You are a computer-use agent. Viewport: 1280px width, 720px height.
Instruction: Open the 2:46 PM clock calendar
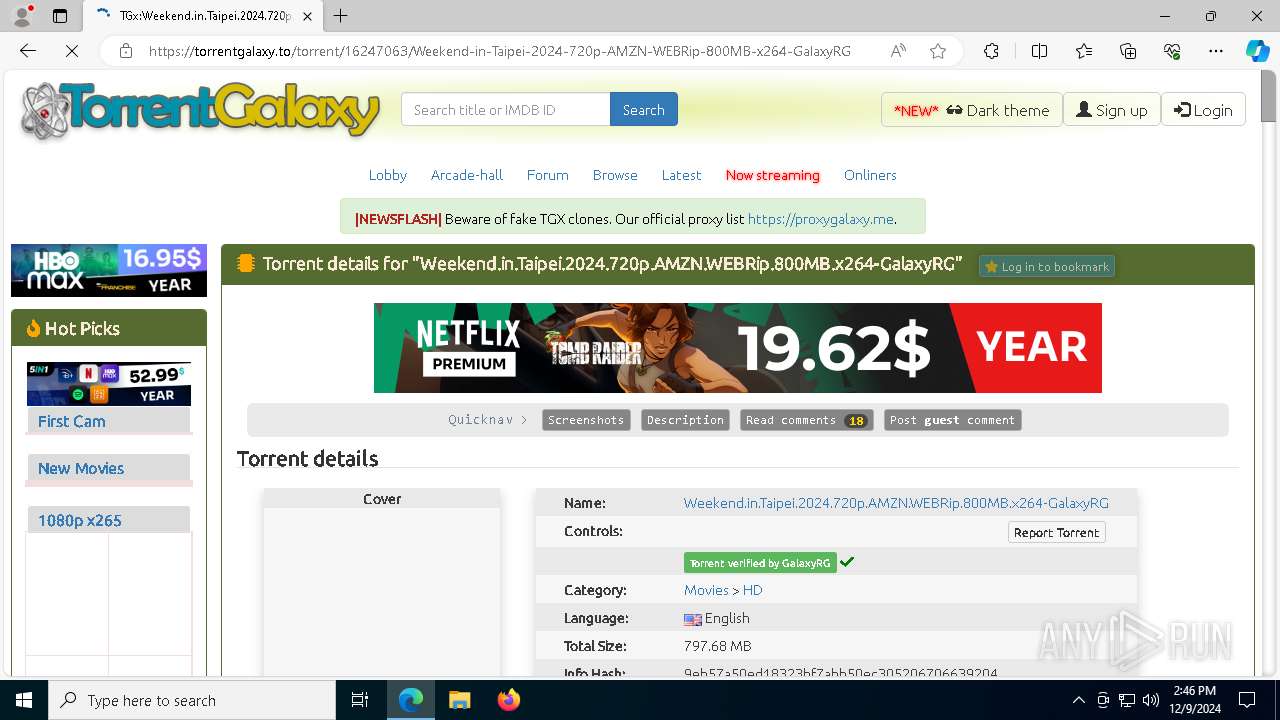1194,700
